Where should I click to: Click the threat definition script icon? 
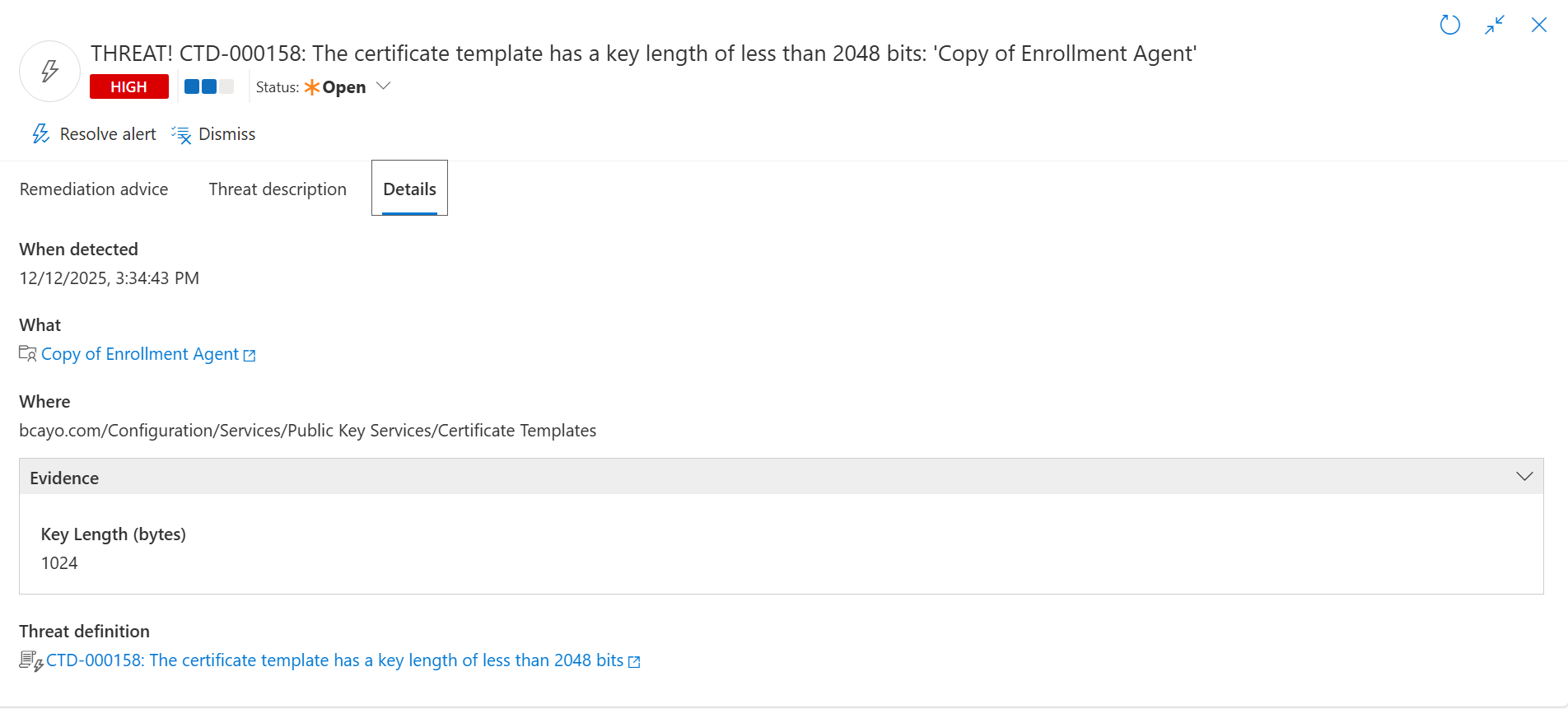click(x=31, y=660)
